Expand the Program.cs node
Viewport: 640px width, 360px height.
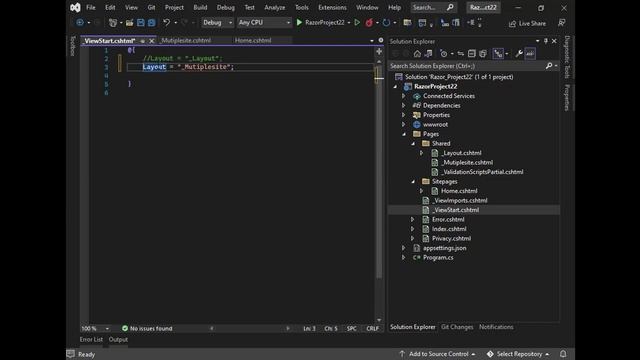[x=404, y=258]
